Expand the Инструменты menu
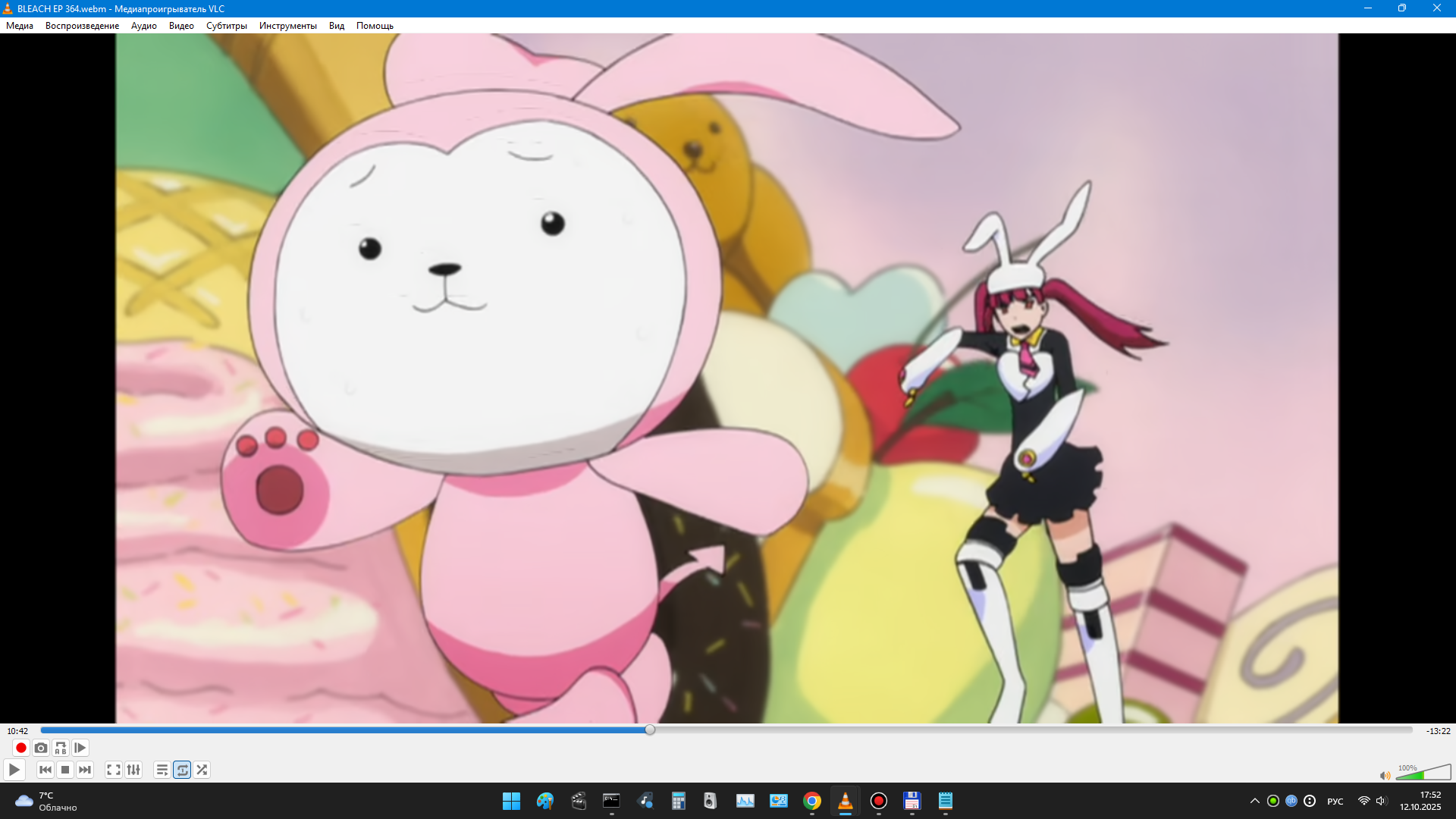 [288, 26]
